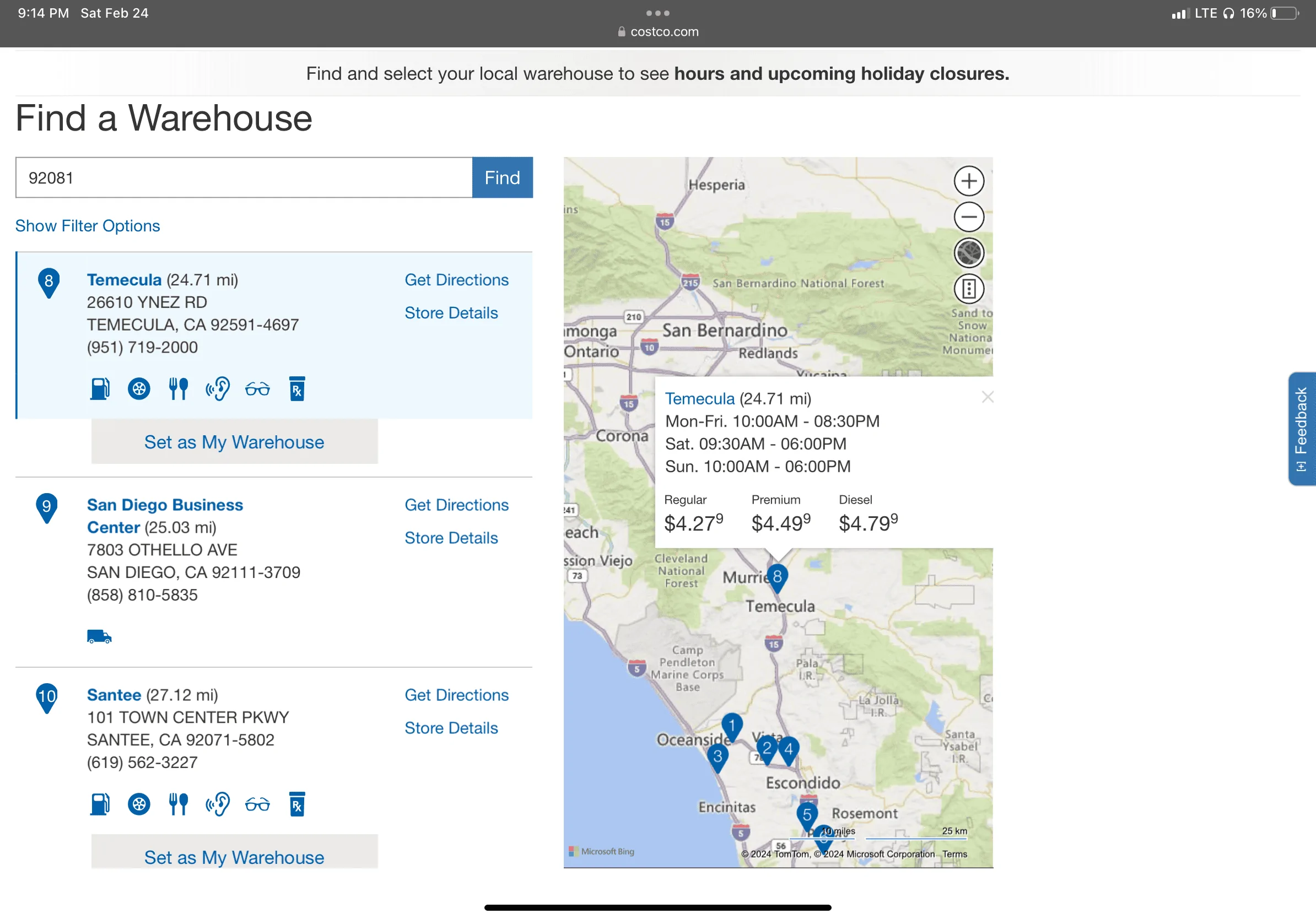Select map pin number 8 near Temecula
Screen dimensions: 1316x919
click(777, 578)
